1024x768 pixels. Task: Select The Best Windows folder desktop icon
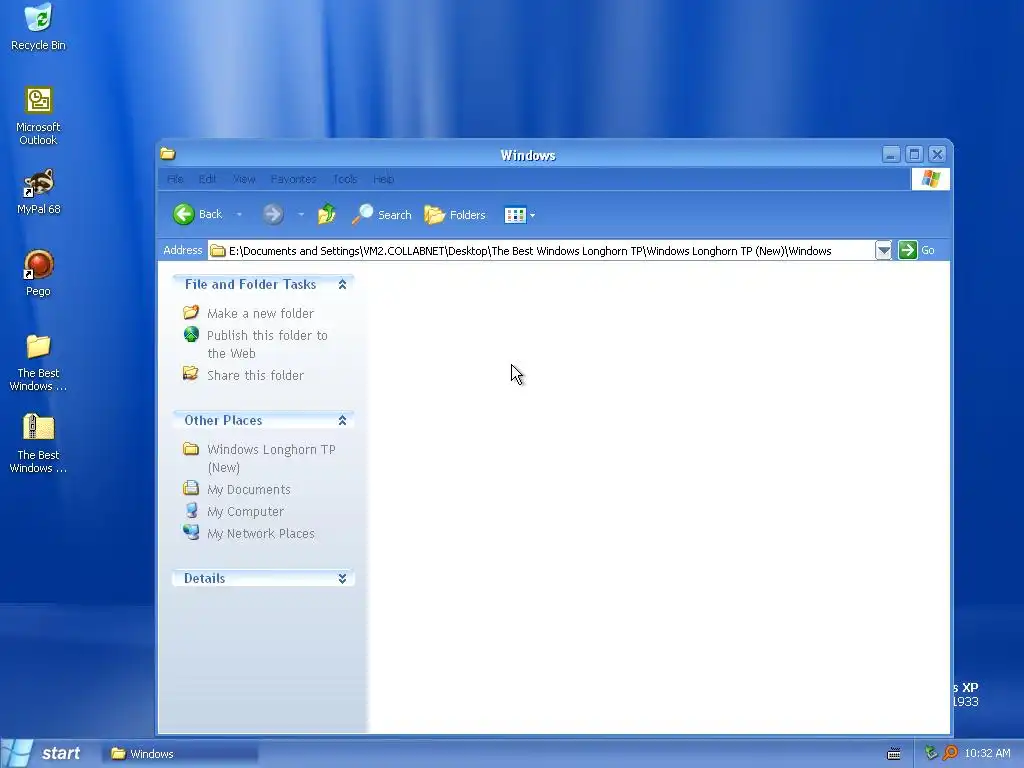coord(38,363)
